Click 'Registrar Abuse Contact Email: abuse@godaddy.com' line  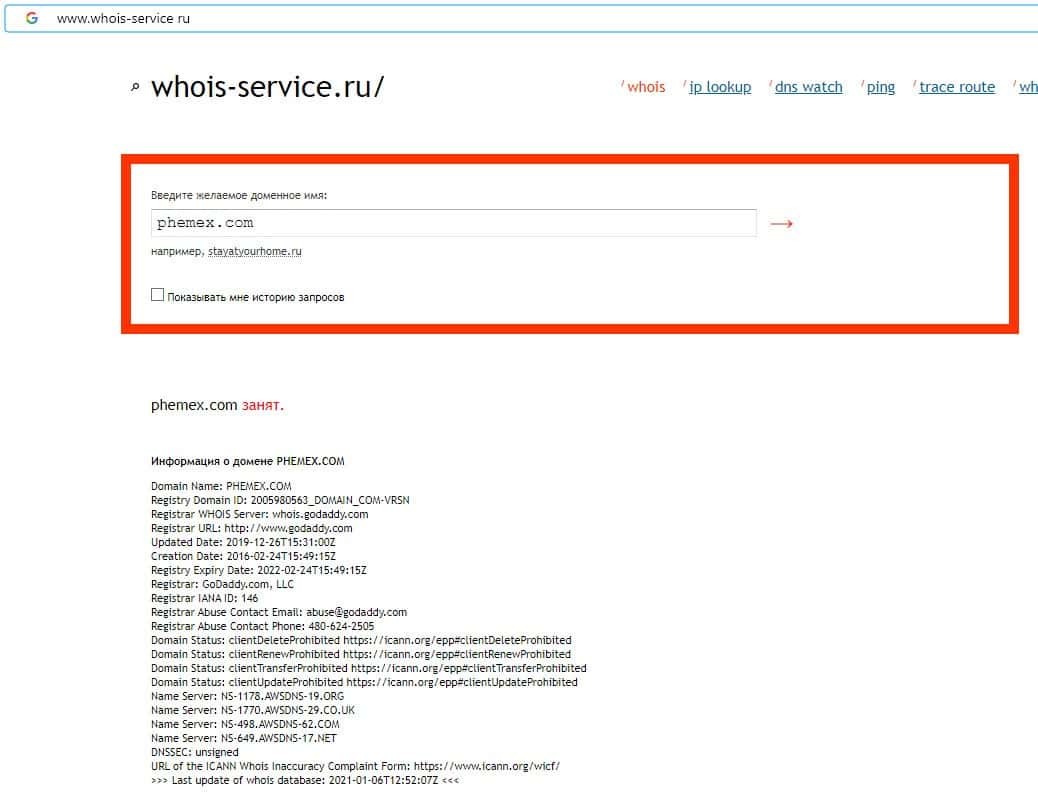click(x=279, y=612)
